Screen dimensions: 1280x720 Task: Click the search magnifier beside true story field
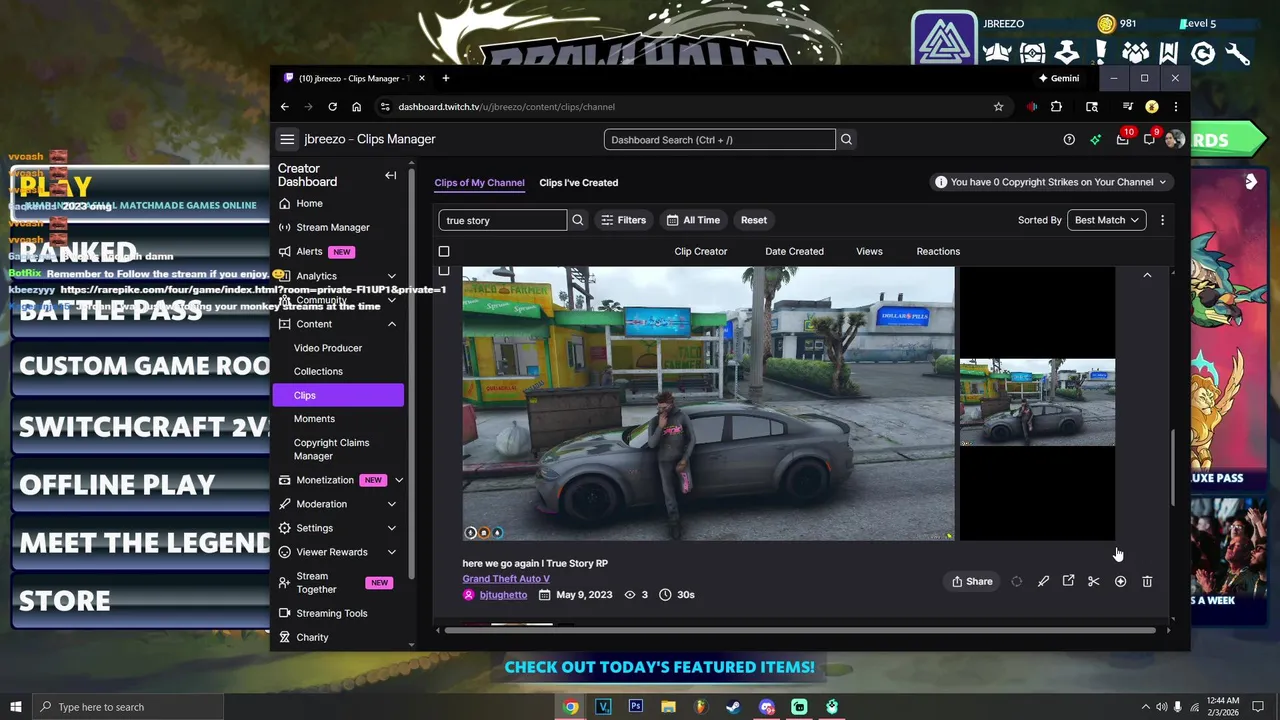click(x=577, y=220)
